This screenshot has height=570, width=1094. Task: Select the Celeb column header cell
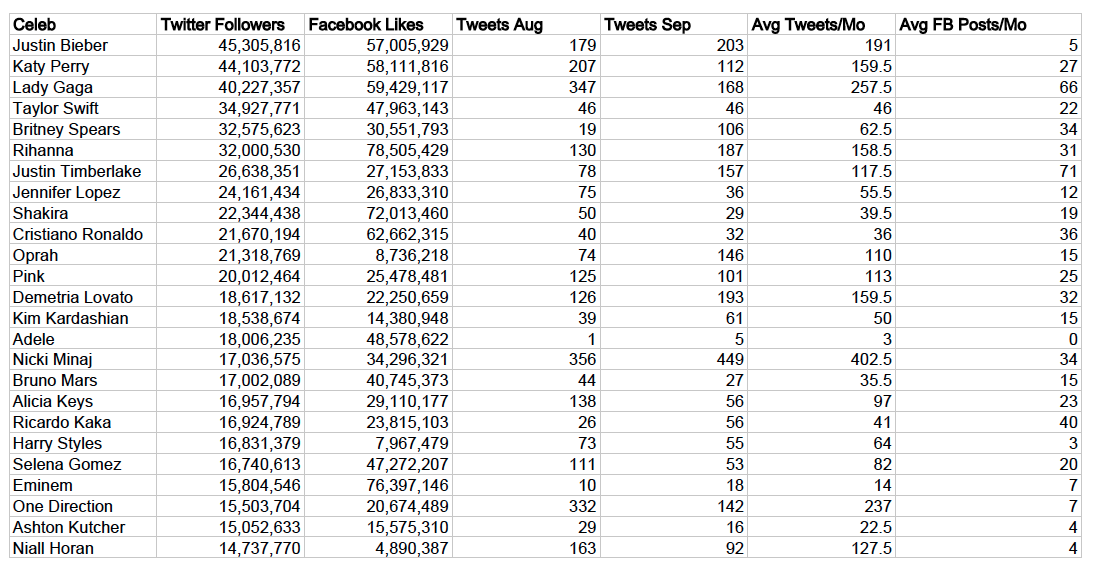pos(83,24)
